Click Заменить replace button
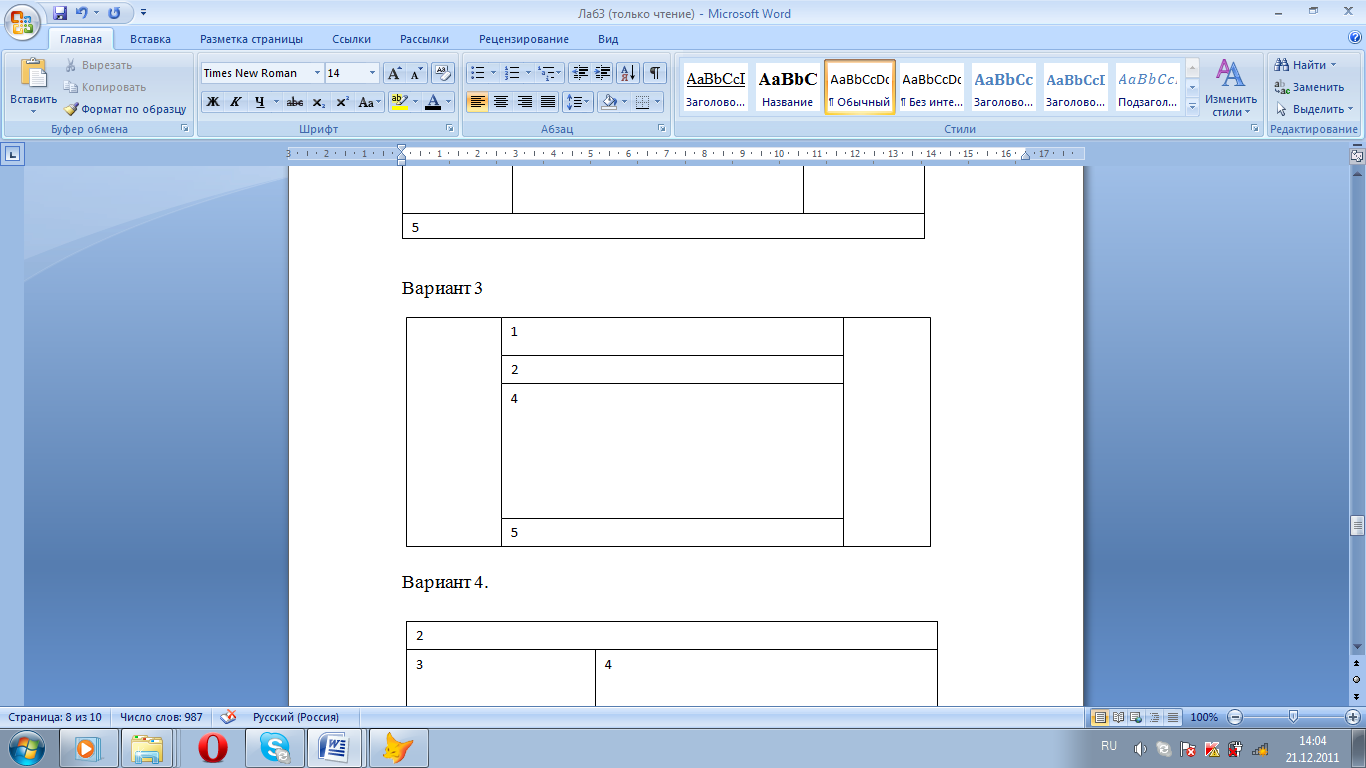The width and height of the screenshot is (1366, 768). [1309, 87]
